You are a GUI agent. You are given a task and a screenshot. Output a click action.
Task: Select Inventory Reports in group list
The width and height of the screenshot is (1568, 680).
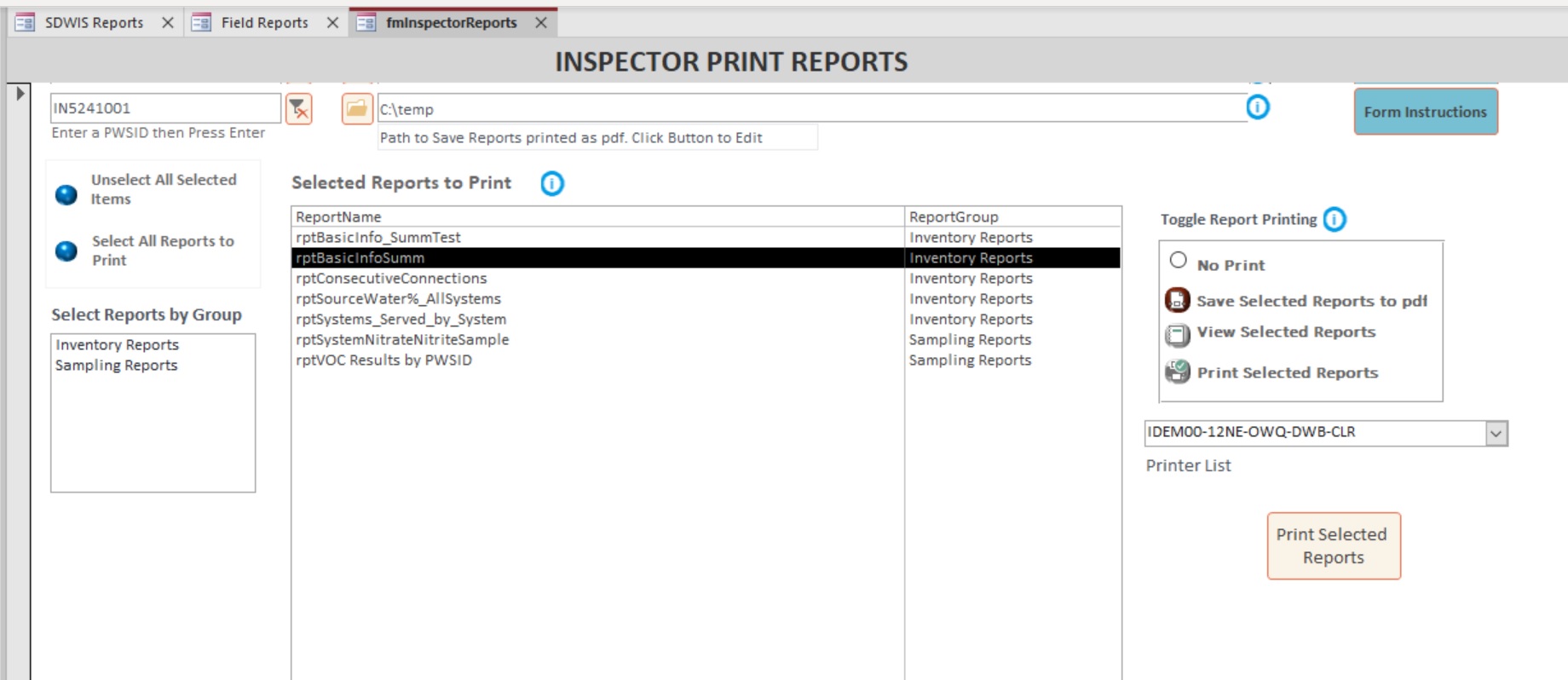(153, 344)
